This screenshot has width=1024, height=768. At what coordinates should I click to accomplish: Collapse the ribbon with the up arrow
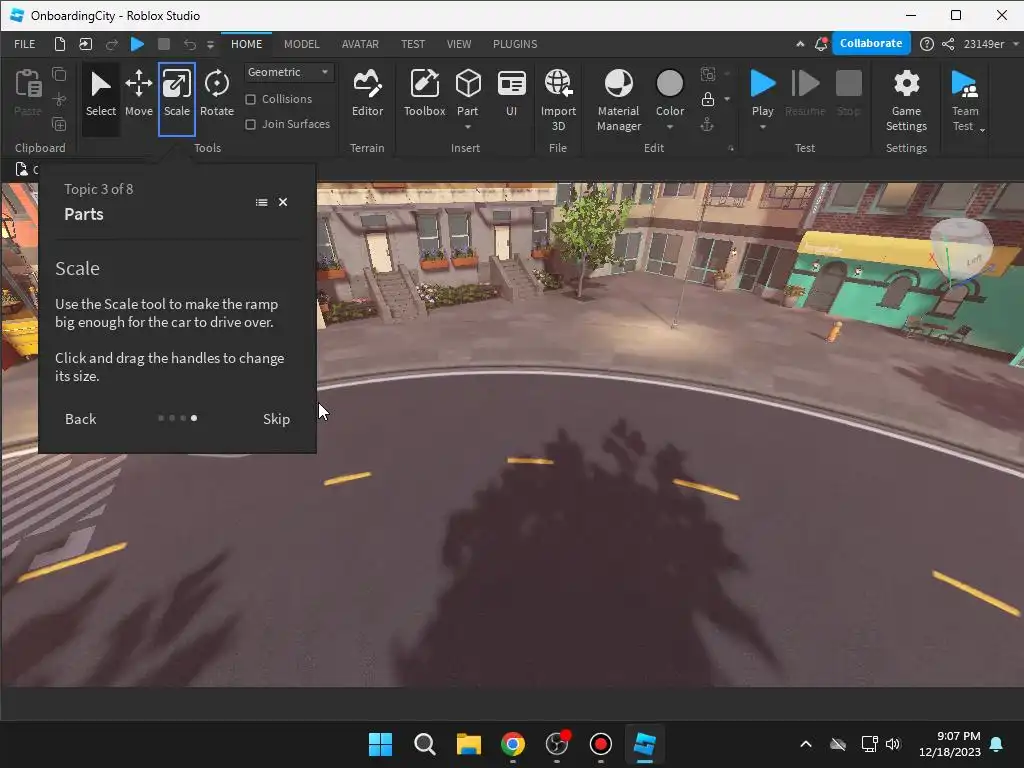click(800, 44)
